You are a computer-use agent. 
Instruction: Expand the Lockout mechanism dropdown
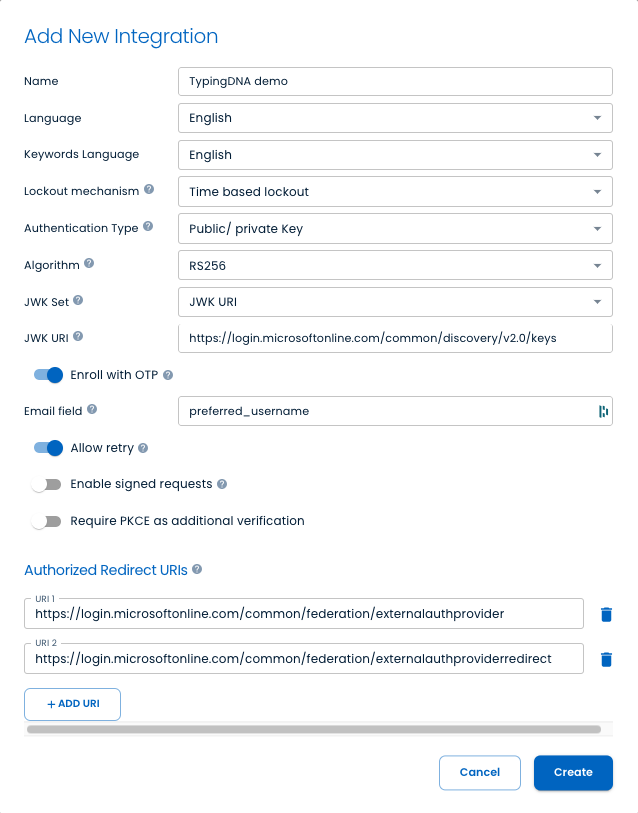(394, 191)
